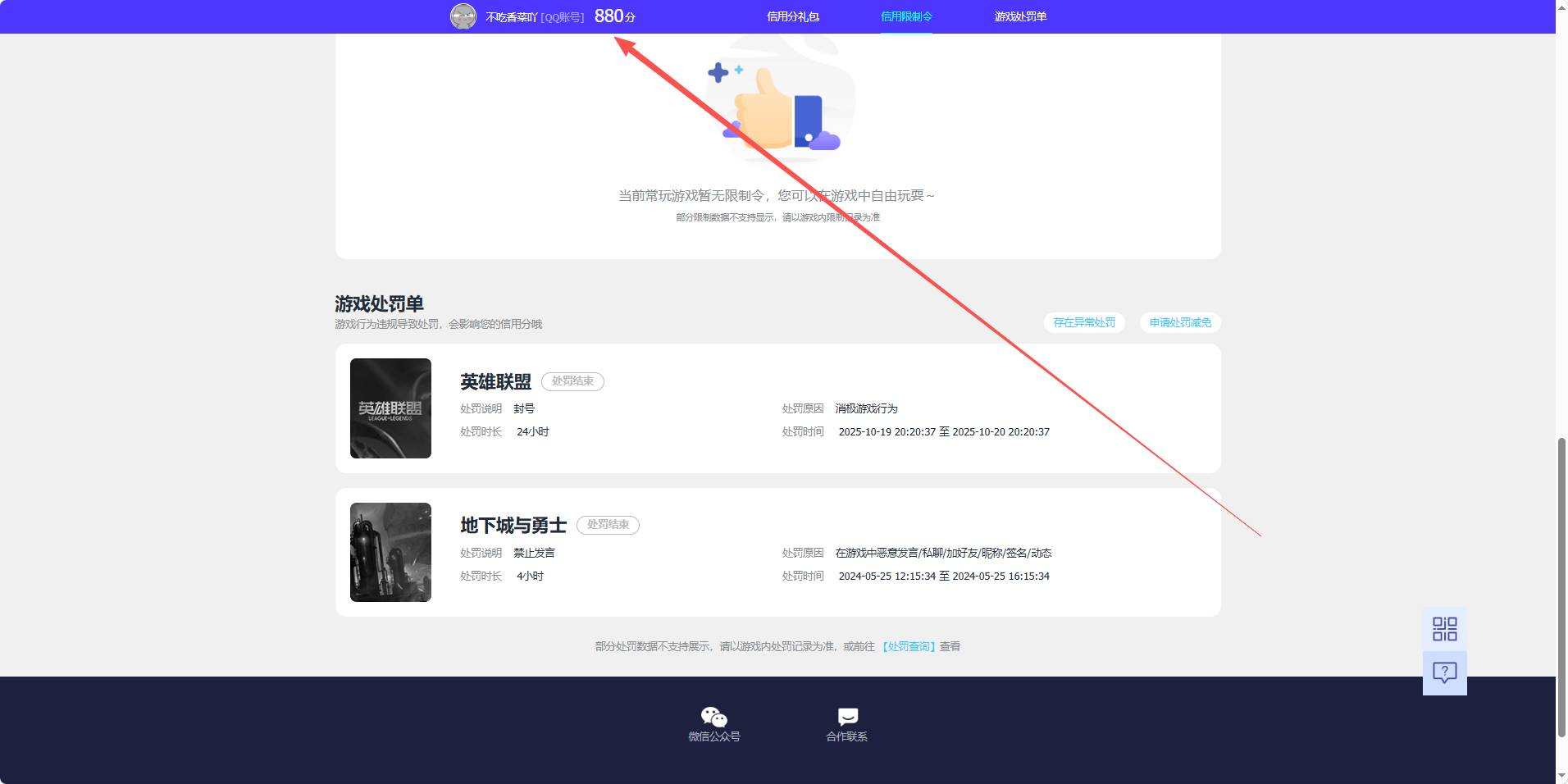The width and height of the screenshot is (1568, 784).
Task: Click the page vertical scrollbar thumb
Action: coord(1561,586)
